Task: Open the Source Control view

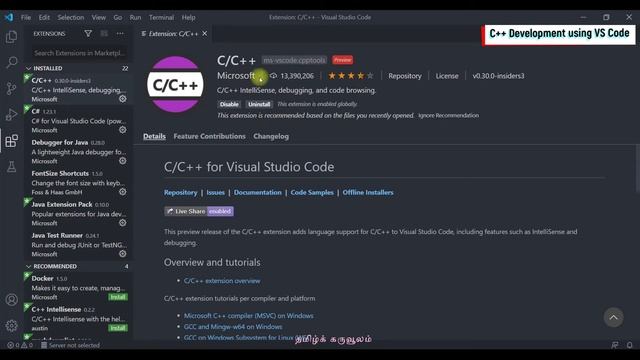Action: [11, 88]
